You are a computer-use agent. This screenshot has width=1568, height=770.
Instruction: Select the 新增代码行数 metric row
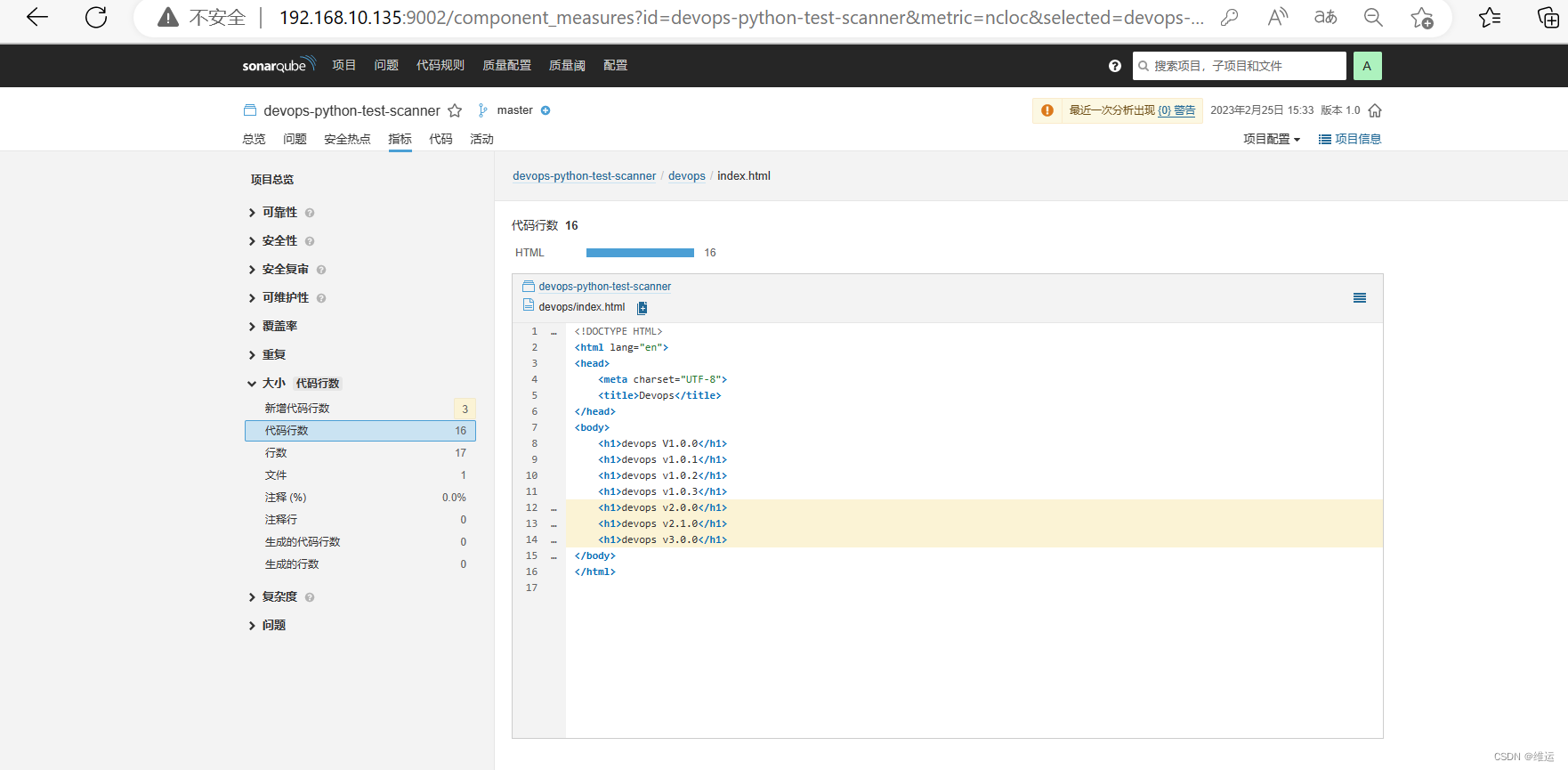pos(360,409)
